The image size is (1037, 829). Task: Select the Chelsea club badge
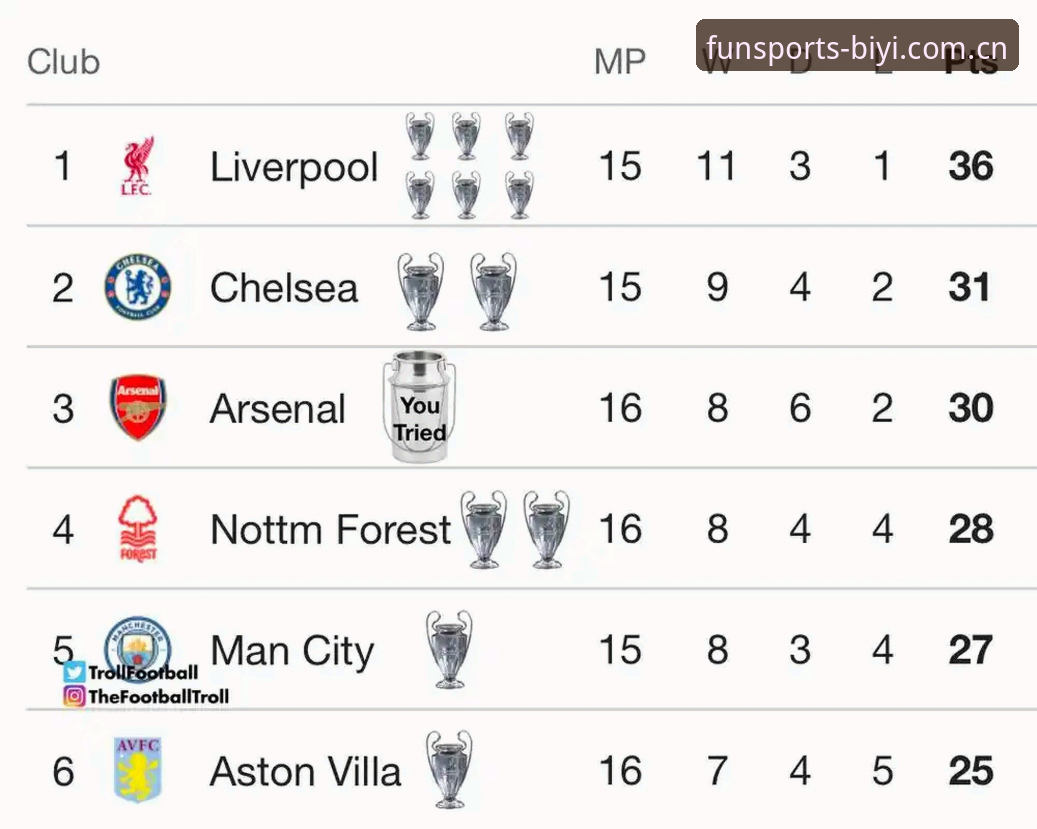pyautogui.click(x=138, y=286)
